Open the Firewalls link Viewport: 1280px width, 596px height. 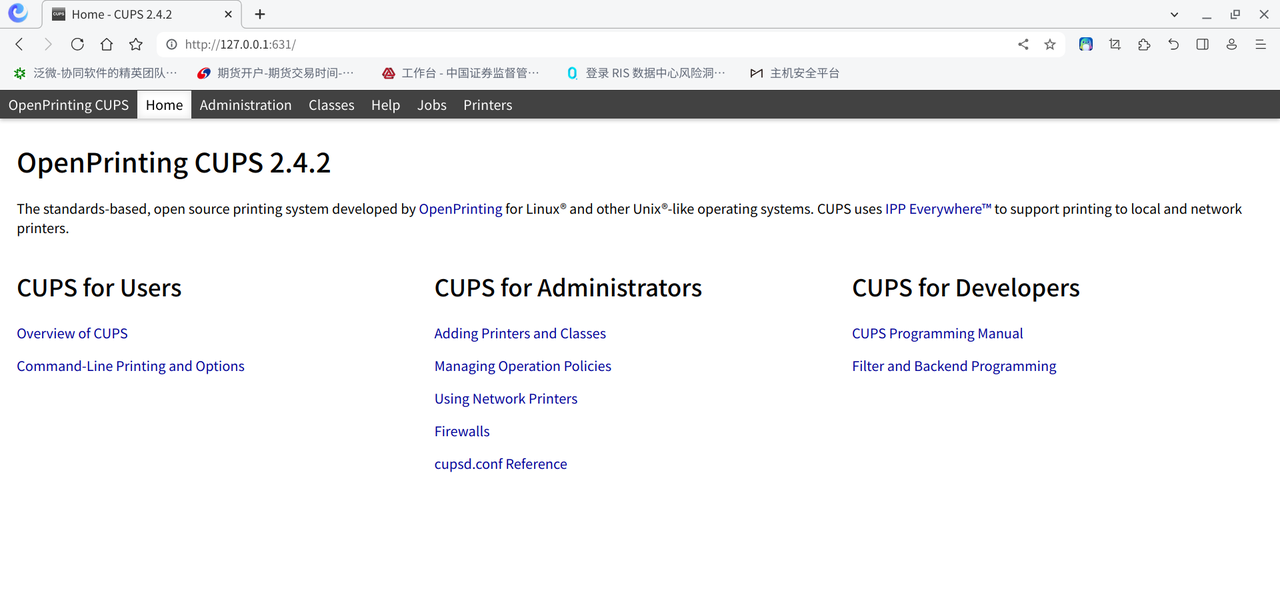click(462, 432)
